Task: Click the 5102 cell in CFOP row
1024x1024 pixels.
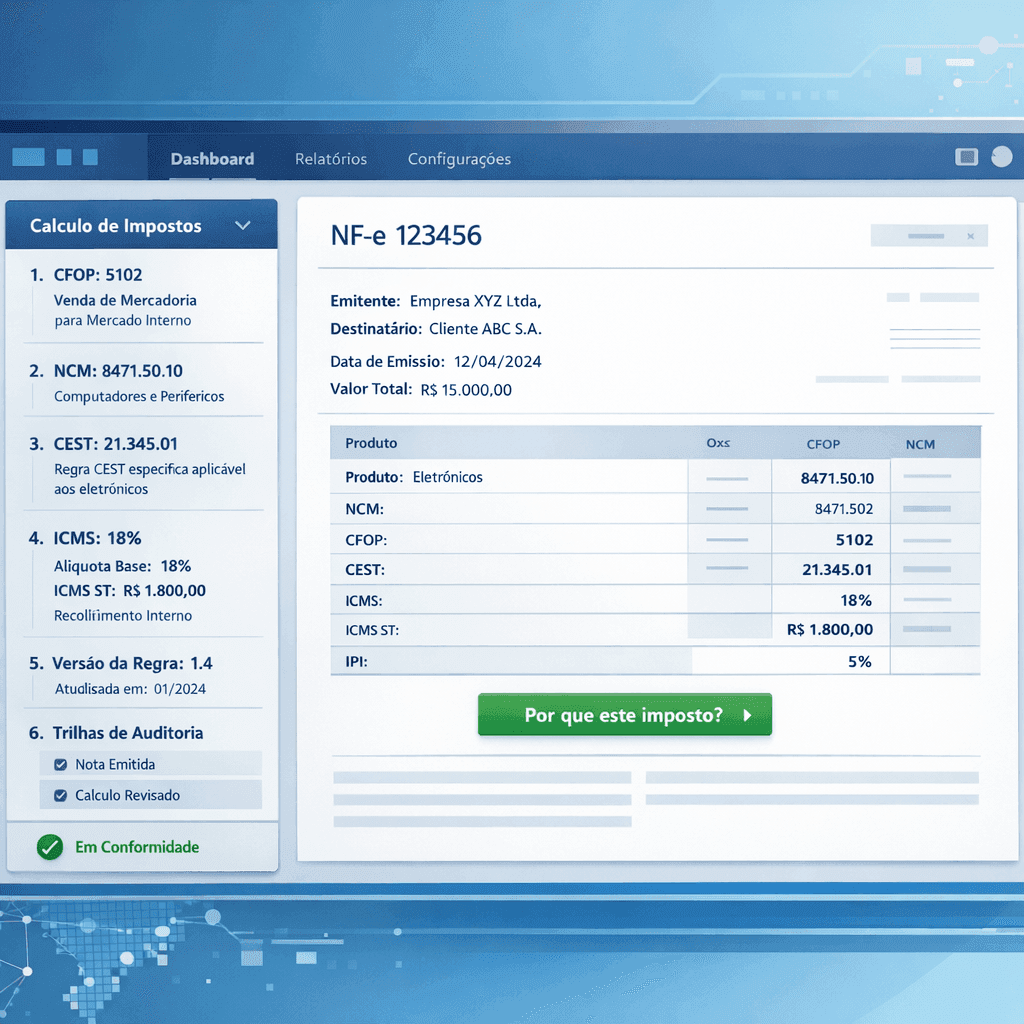Action: click(x=854, y=540)
